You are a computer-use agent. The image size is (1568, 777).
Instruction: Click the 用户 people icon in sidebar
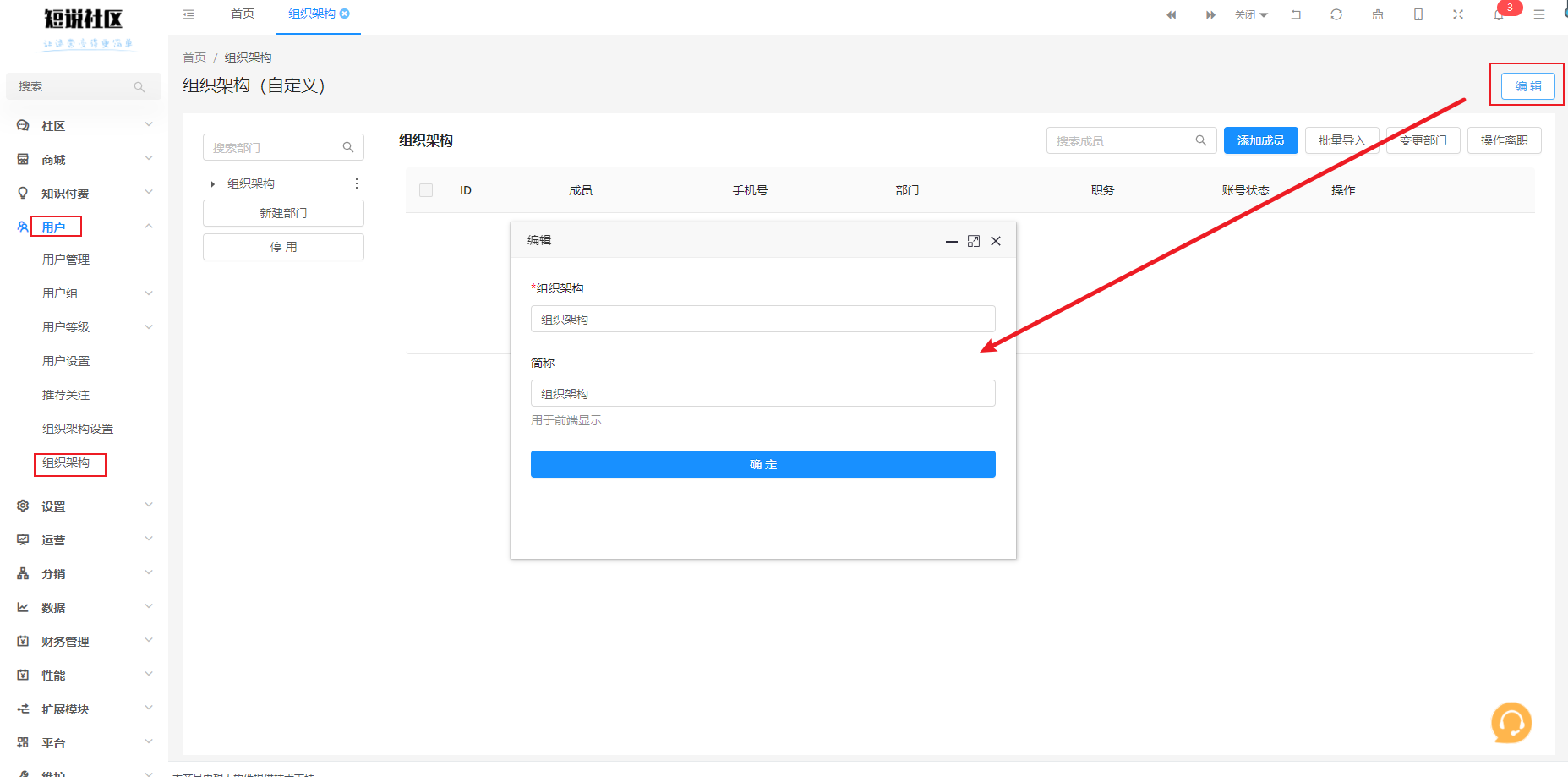coord(23,227)
